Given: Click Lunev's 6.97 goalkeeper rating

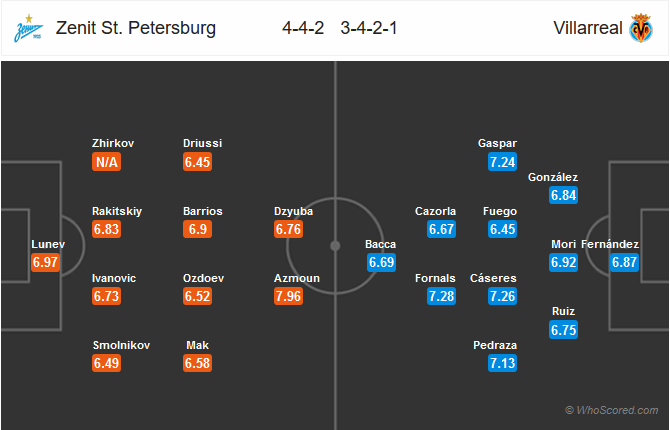Looking at the screenshot, I should pyautogui.click(x=45, y=262).
